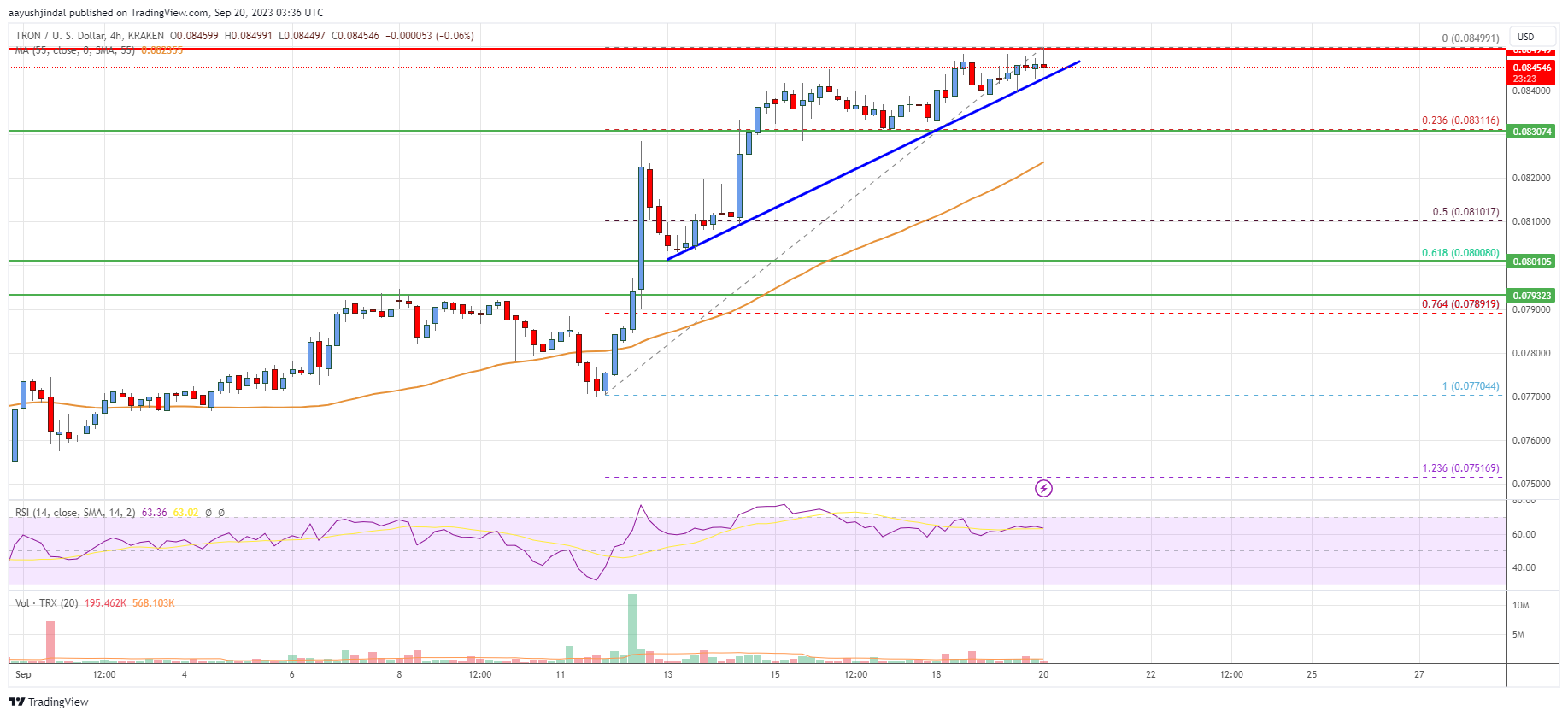Click the MA (55, close, 0, SMA, 55) indicator legend

pos(75,50)
